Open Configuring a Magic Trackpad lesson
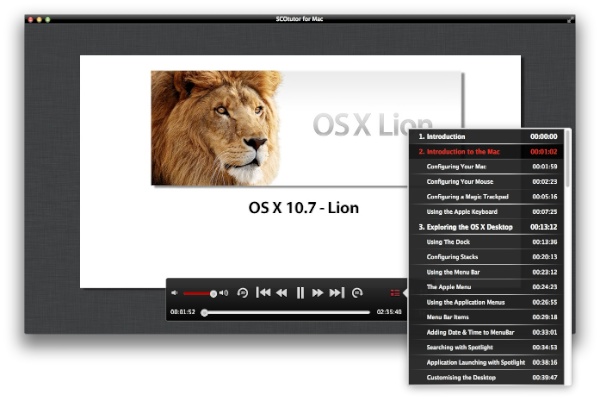Screen dimensions: 600x404 (x=488, y=197)
